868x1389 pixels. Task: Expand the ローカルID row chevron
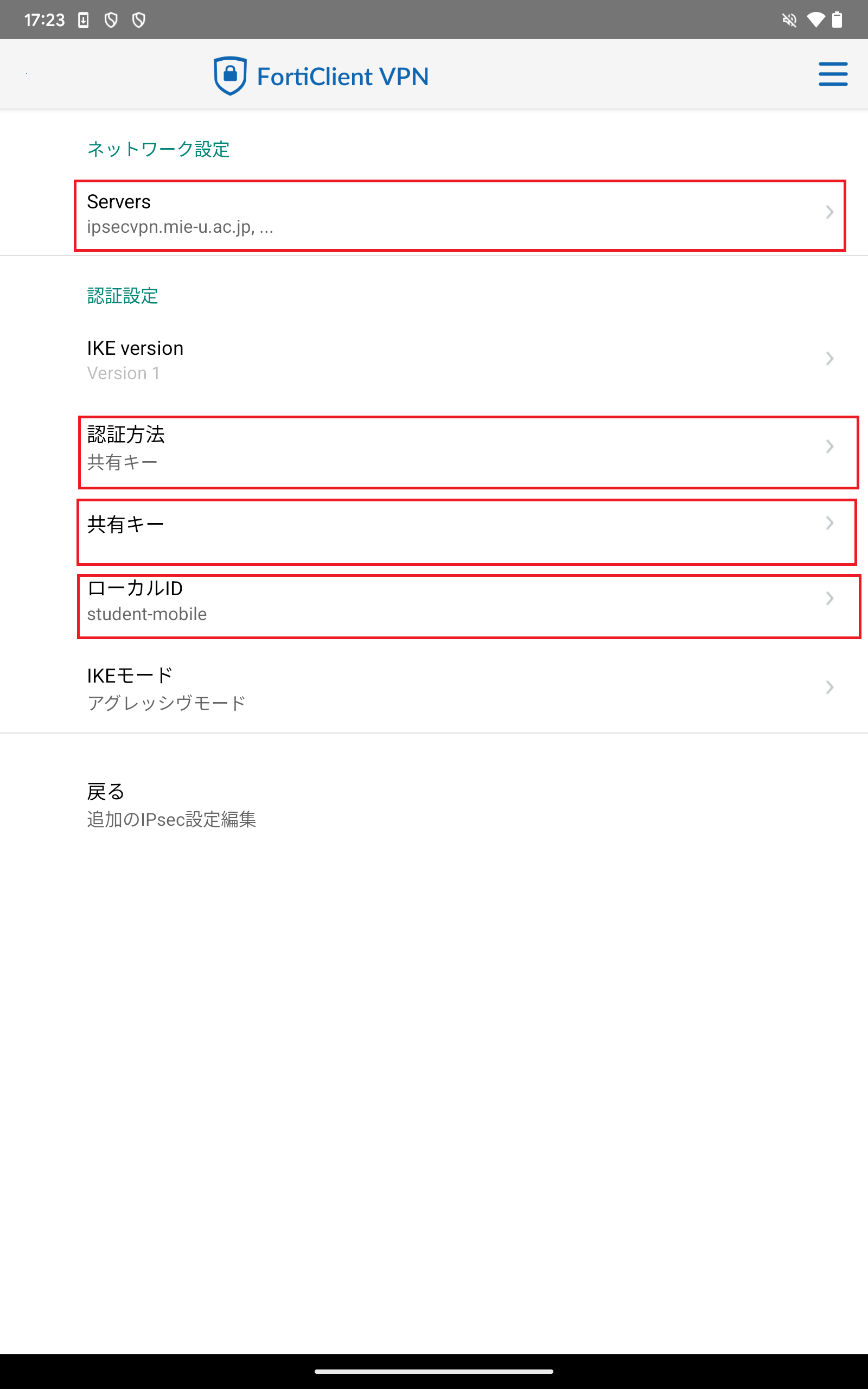[x=829, y=598]
